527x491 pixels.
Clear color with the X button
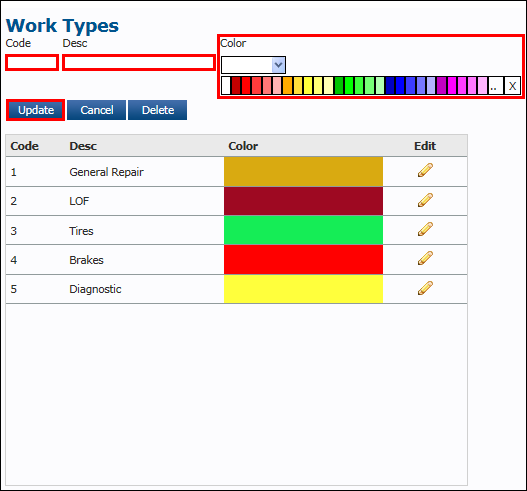512,86
